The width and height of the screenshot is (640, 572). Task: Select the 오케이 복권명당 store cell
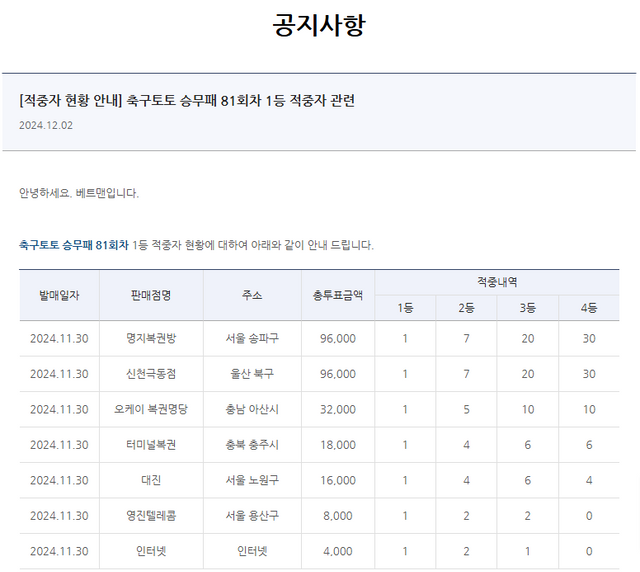tap(151, 409)
